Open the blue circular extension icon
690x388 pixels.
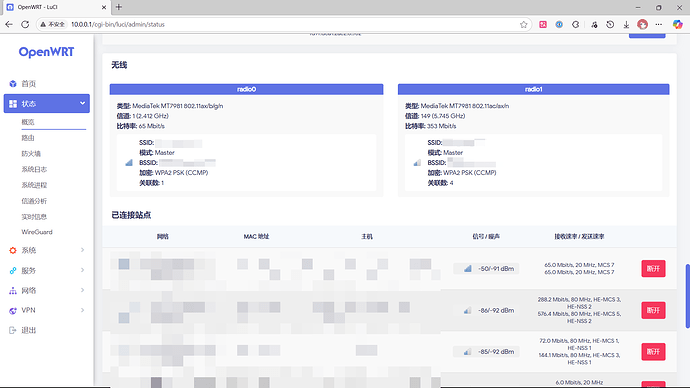click(559, 25)
